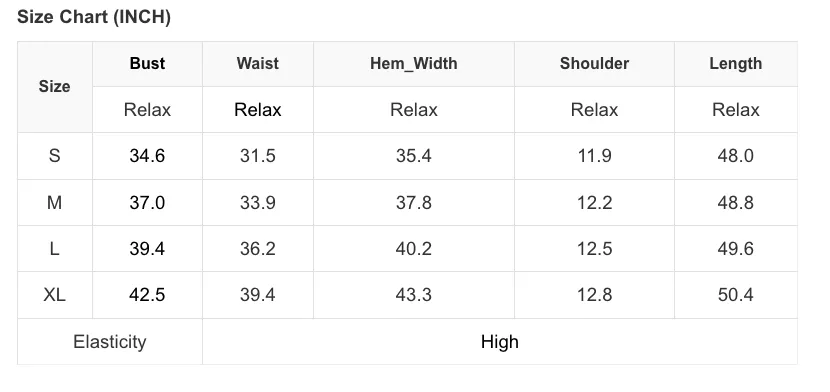Select the Elasticity row label
The image size is (830, 392).
(x=110, y=342)
